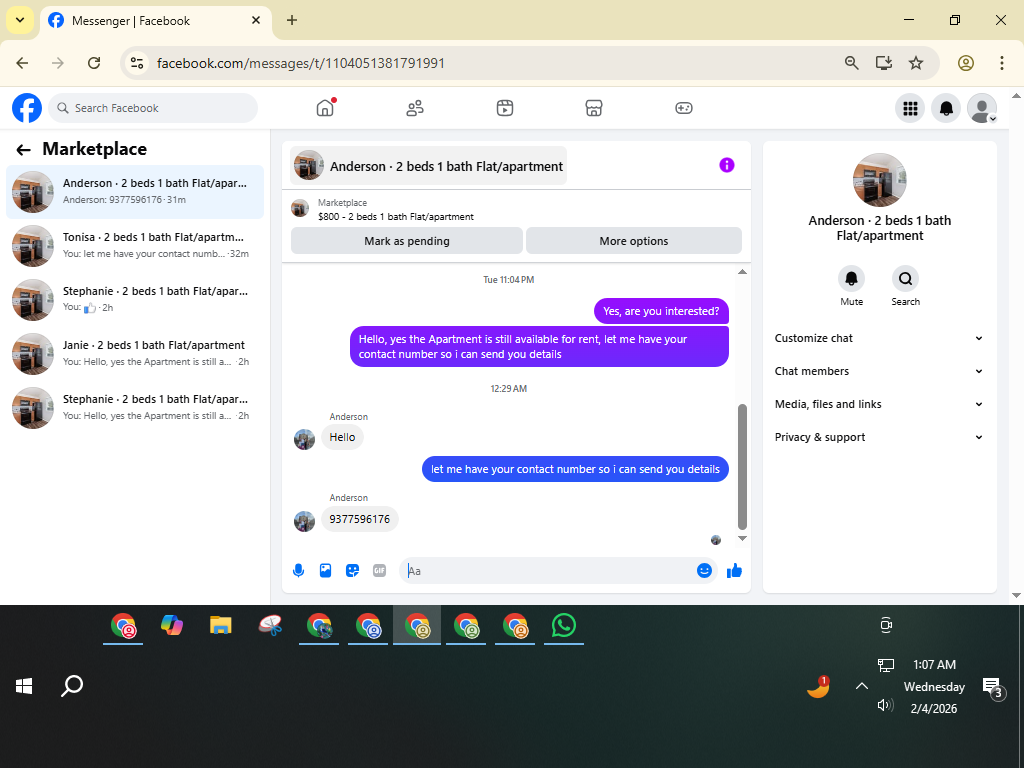
Task: Expand the Customize chat section
Action: point(879,338)
